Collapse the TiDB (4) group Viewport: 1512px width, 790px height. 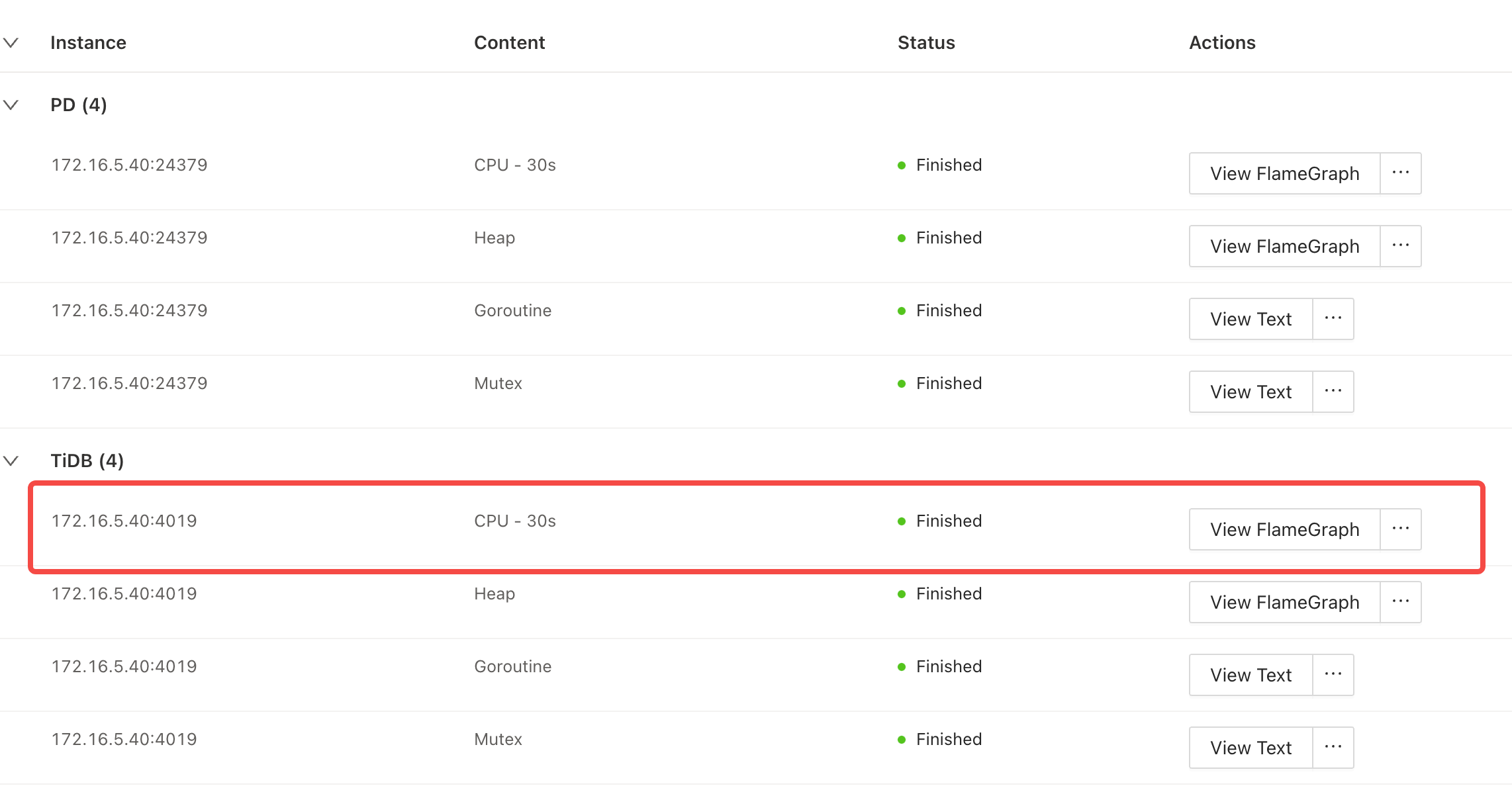coord(11,461)
